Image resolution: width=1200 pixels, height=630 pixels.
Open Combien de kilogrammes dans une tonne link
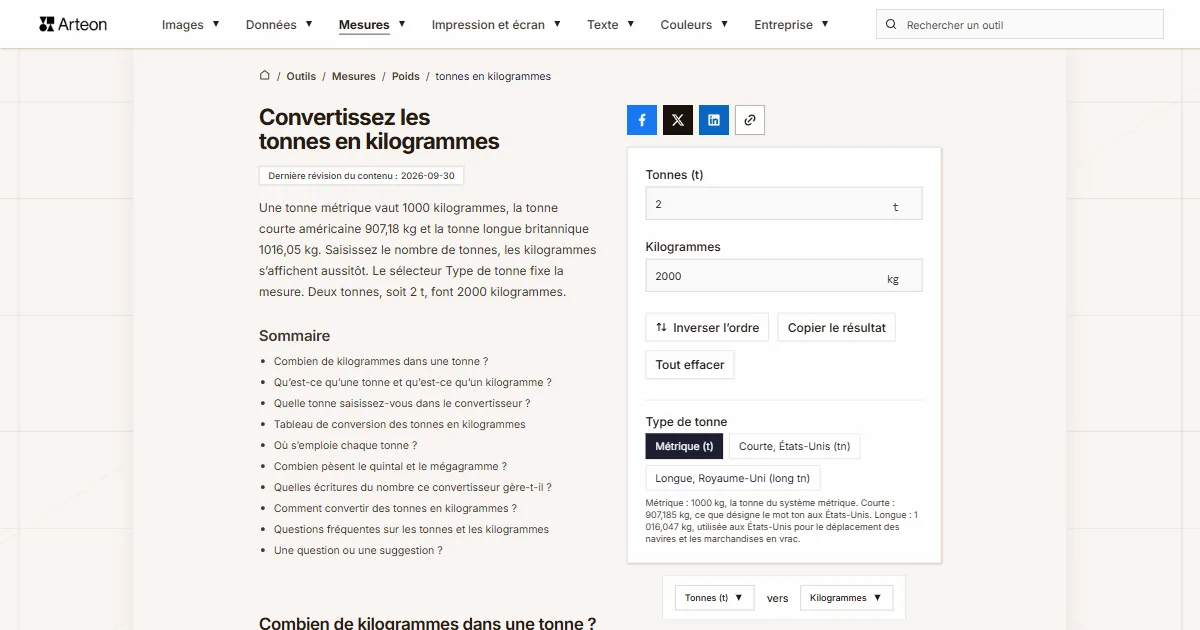(381, 362)
